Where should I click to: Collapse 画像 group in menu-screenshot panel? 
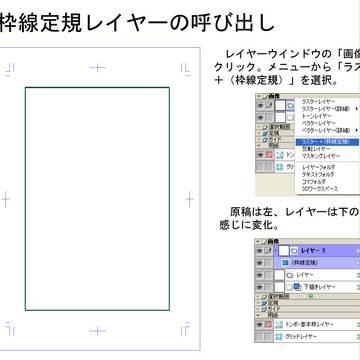pyautogui.click(x=259, y=96)
